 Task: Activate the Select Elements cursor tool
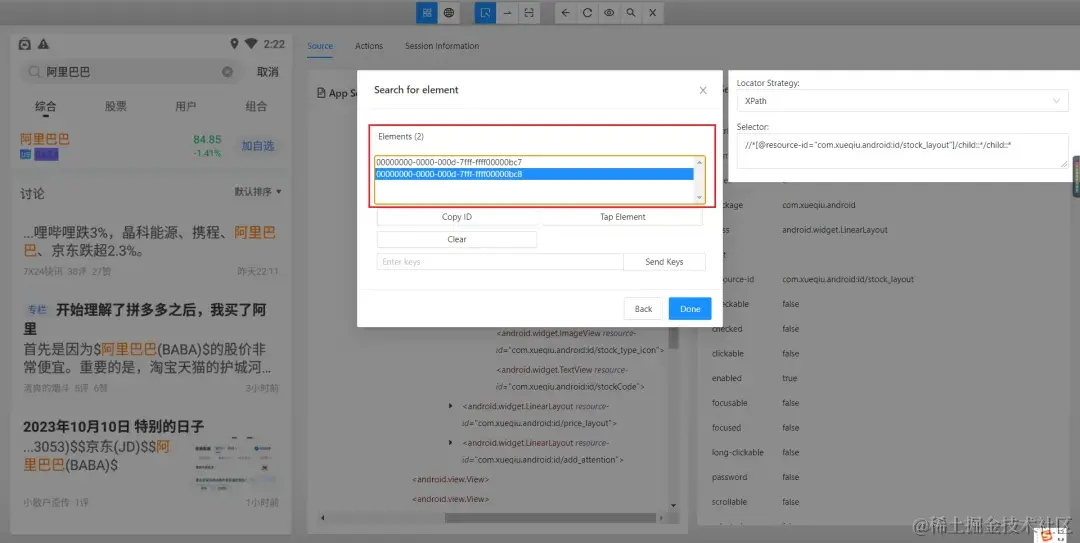click(x=486, y=12)
